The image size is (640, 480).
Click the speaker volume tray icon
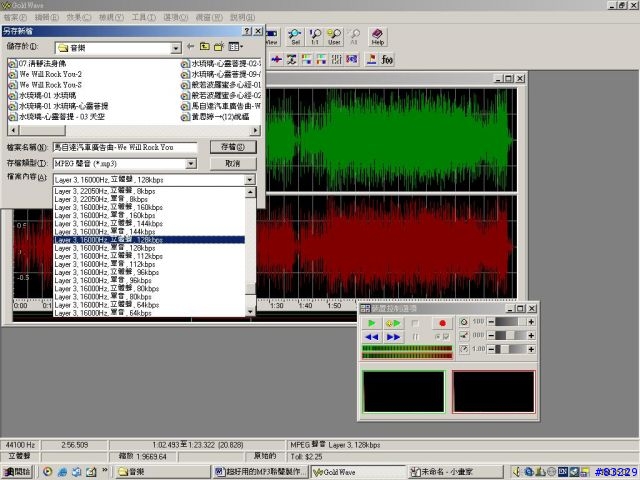pyautogui.click(x=516, y=472)
